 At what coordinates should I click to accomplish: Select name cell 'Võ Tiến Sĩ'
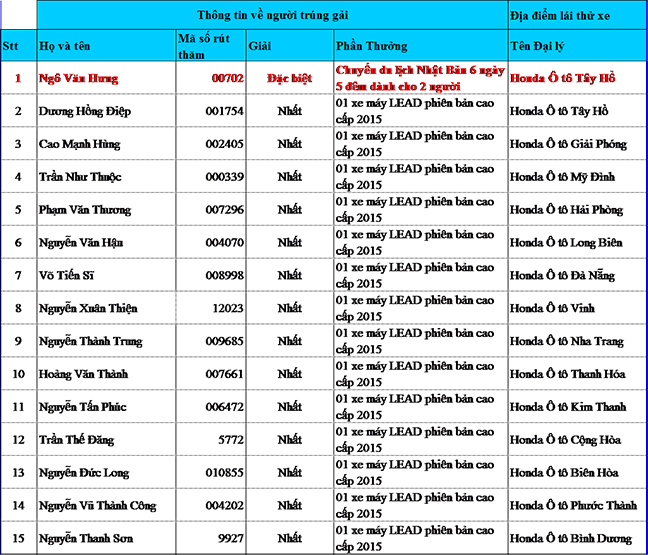pyautogui.click(x=106, y=275)
